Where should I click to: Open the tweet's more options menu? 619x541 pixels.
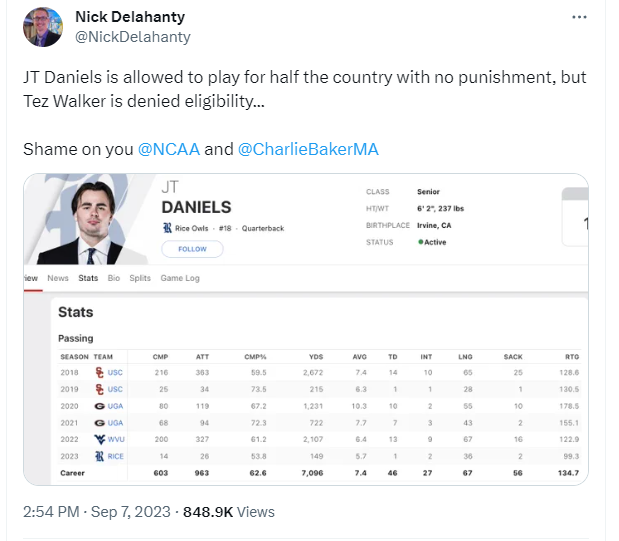click(x=579, y=18)
